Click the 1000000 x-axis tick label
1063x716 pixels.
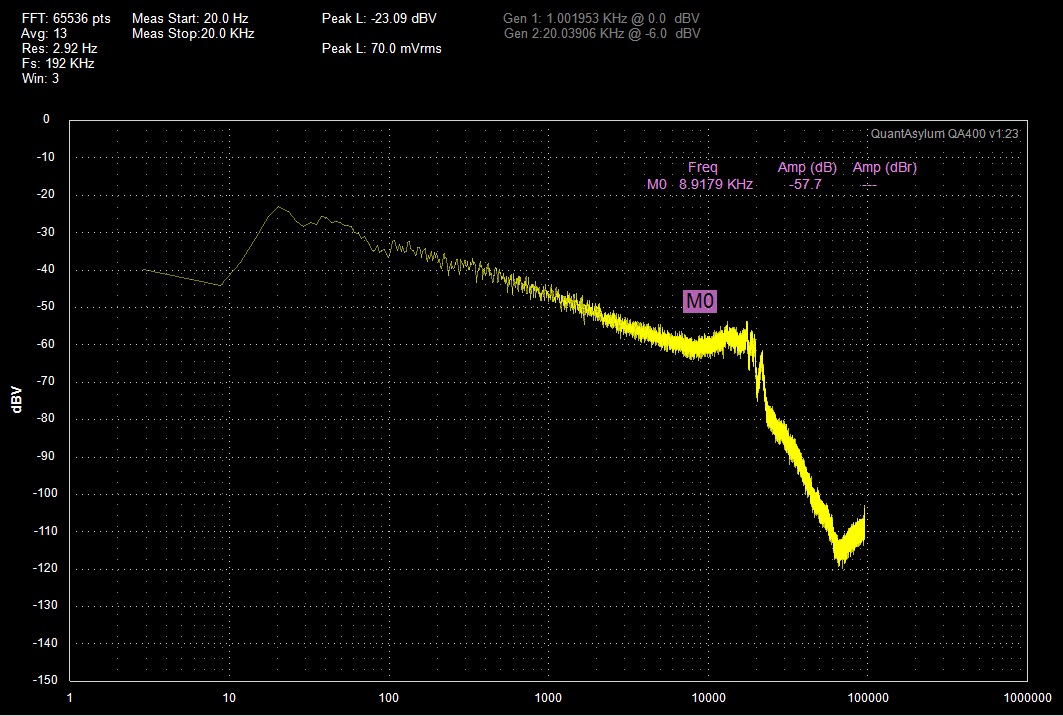tap(1026, 698)
